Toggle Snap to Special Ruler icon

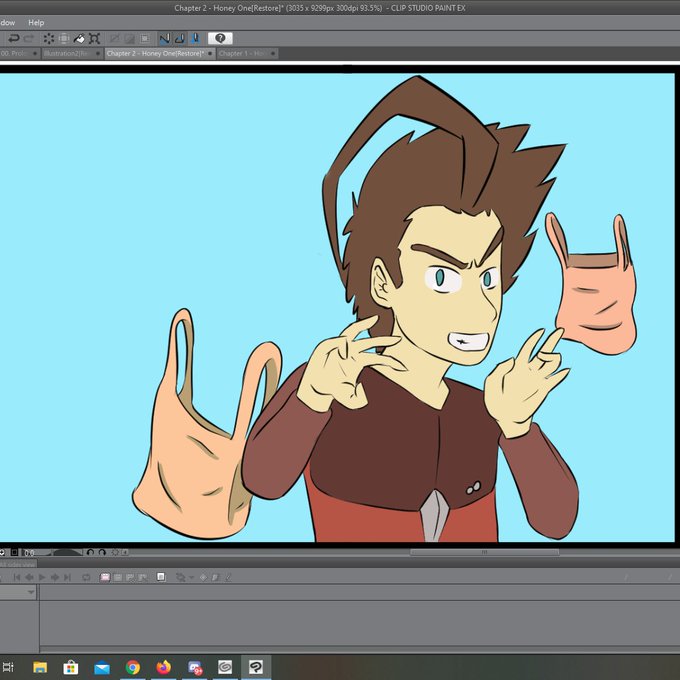point(180,39)
